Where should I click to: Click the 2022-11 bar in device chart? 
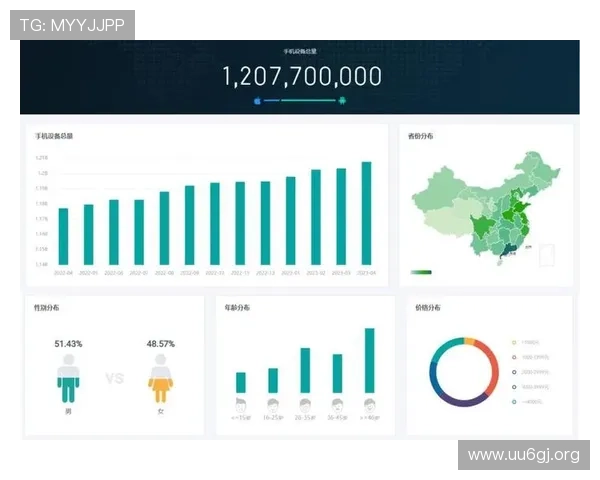pos(240,223)
